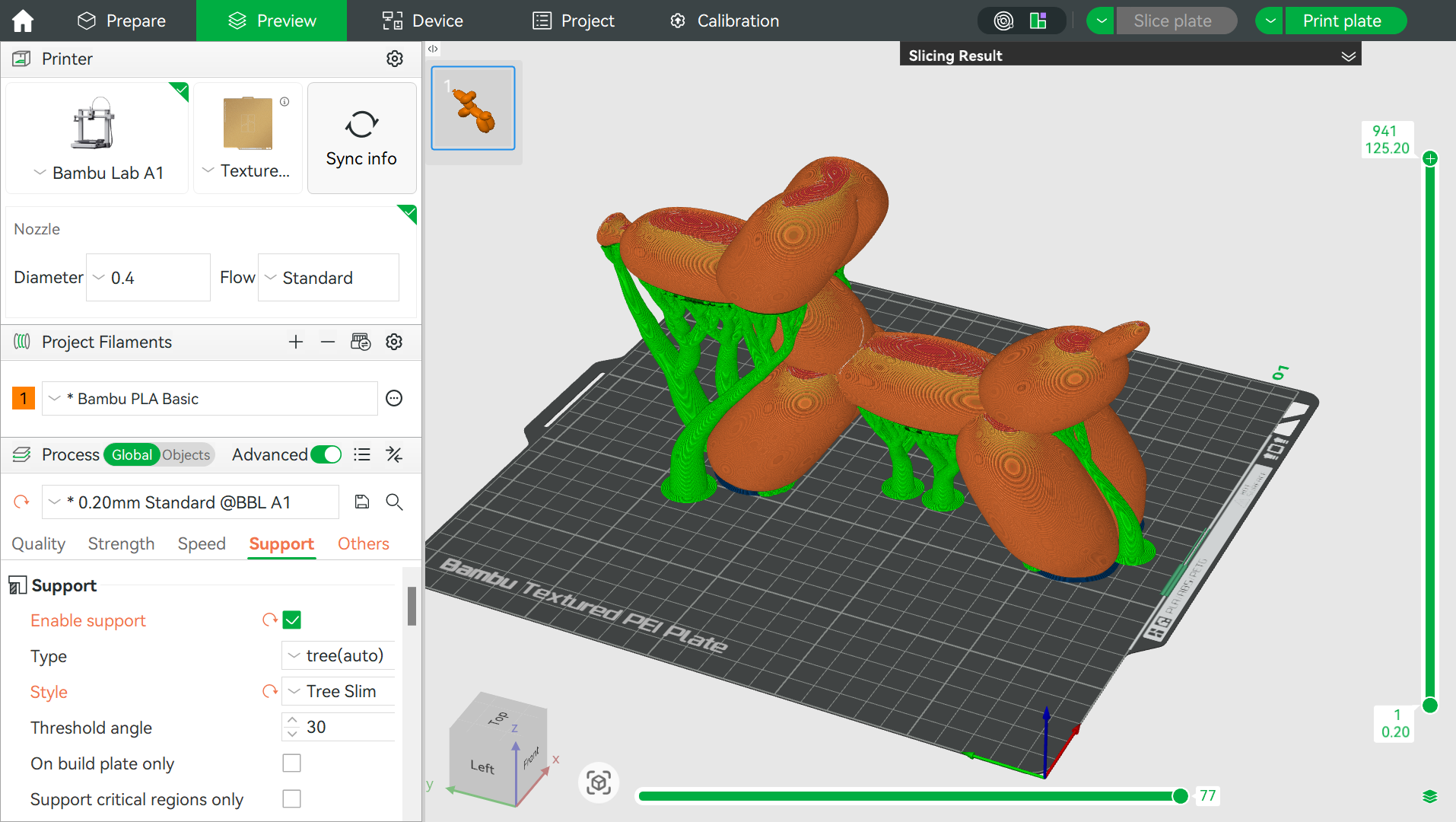This screenshot has width=1456, height=822.
Task: Click the Sync info refresh icon
Action: click(x=361, y=124)
